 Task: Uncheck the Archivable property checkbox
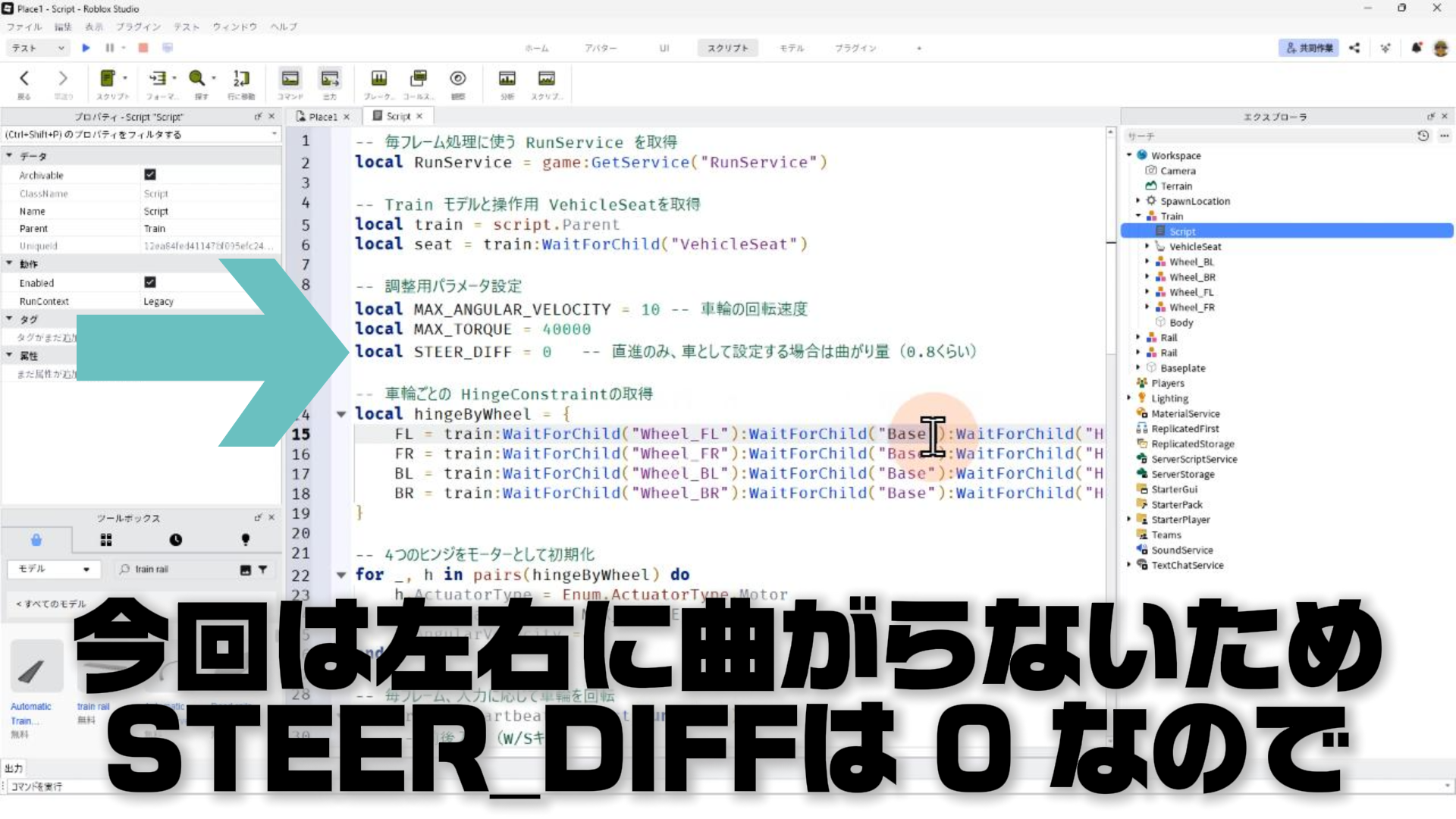[x=150, y=174]
